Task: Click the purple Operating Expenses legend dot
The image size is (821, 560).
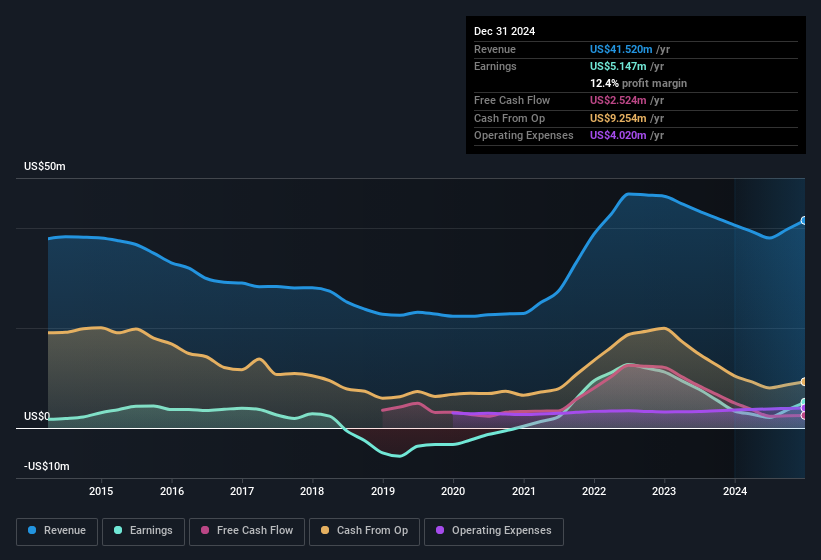Action: (440, 531)
